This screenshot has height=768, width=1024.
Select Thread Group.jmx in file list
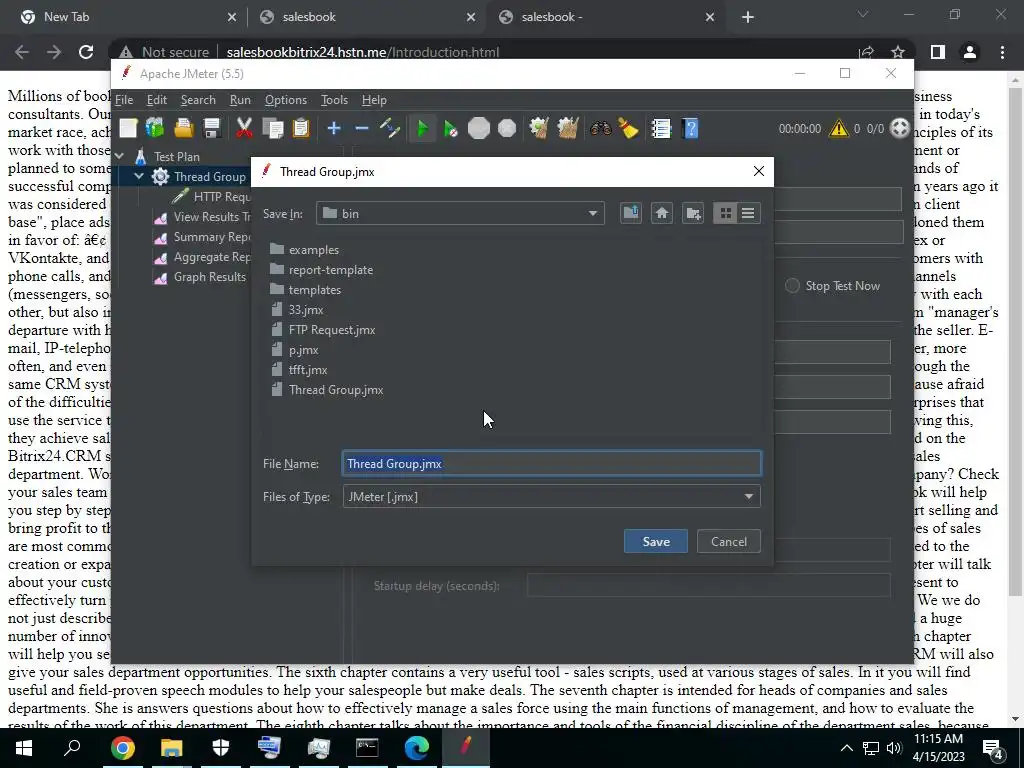coord(327,390)
